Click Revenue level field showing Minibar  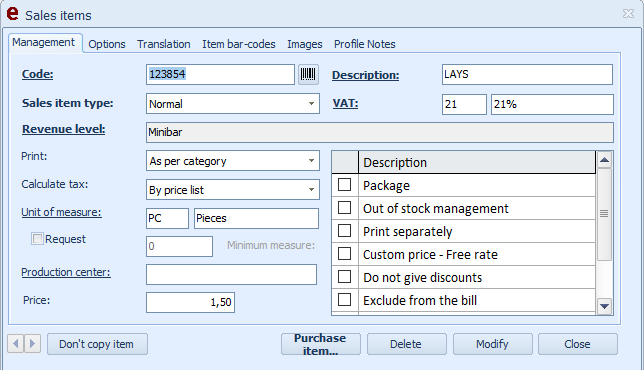pyautogui.click(x=380, y=132)
